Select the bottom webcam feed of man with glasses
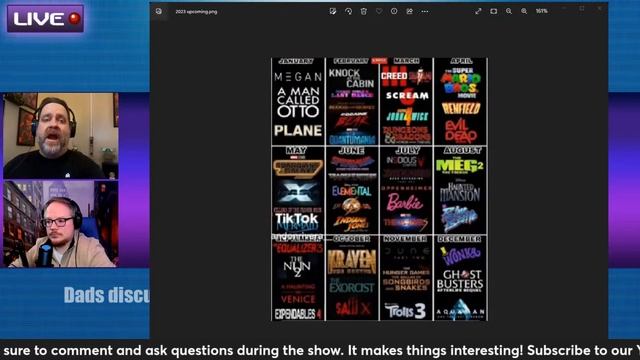This screenshot has width=640, height=360. (x=61, y=224)
